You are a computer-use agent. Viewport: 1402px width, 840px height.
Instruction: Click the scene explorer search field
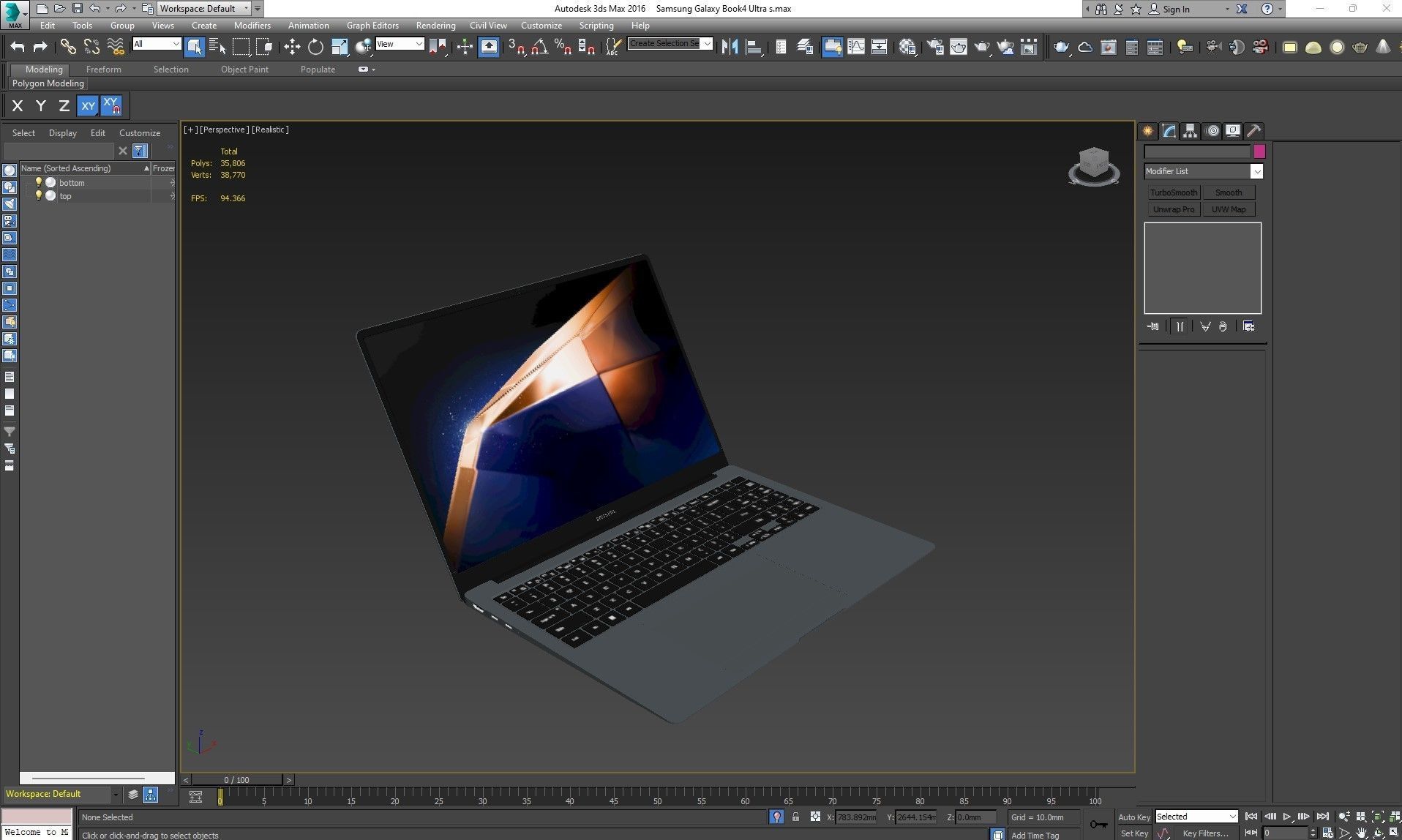(x=59, y=151)
